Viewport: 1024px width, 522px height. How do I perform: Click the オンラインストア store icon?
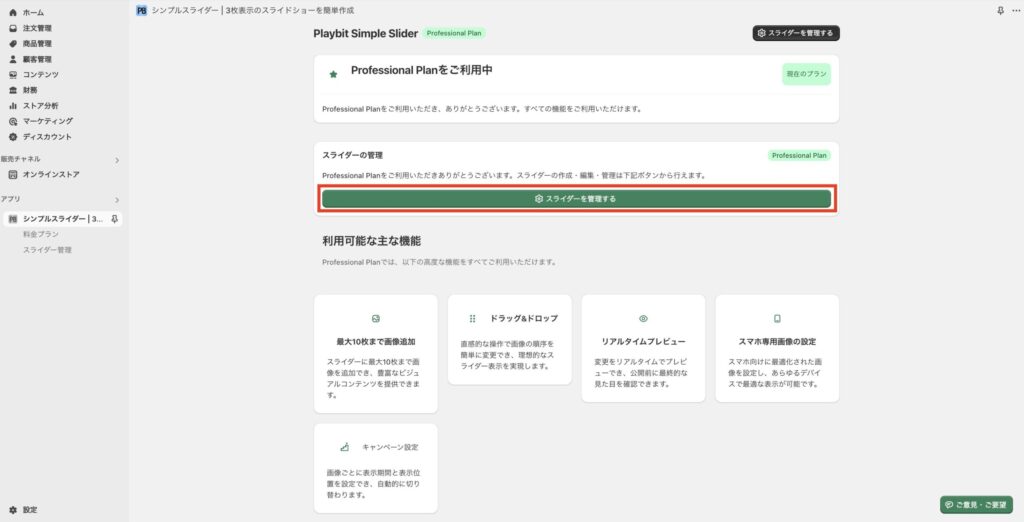tap(12, 174)
